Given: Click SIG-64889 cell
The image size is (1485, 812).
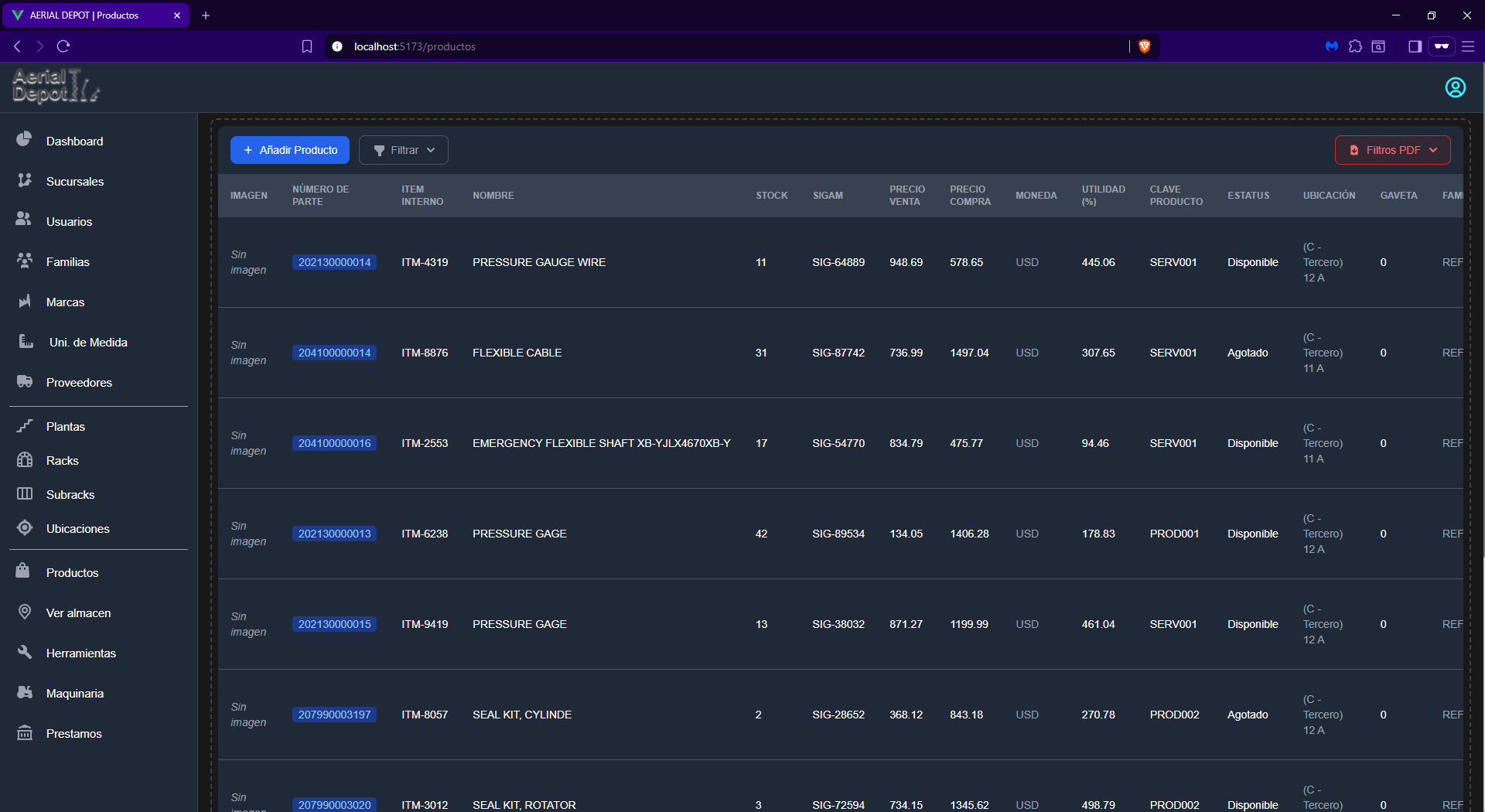Looking at the screenshot, I should (x=838, y=262).
